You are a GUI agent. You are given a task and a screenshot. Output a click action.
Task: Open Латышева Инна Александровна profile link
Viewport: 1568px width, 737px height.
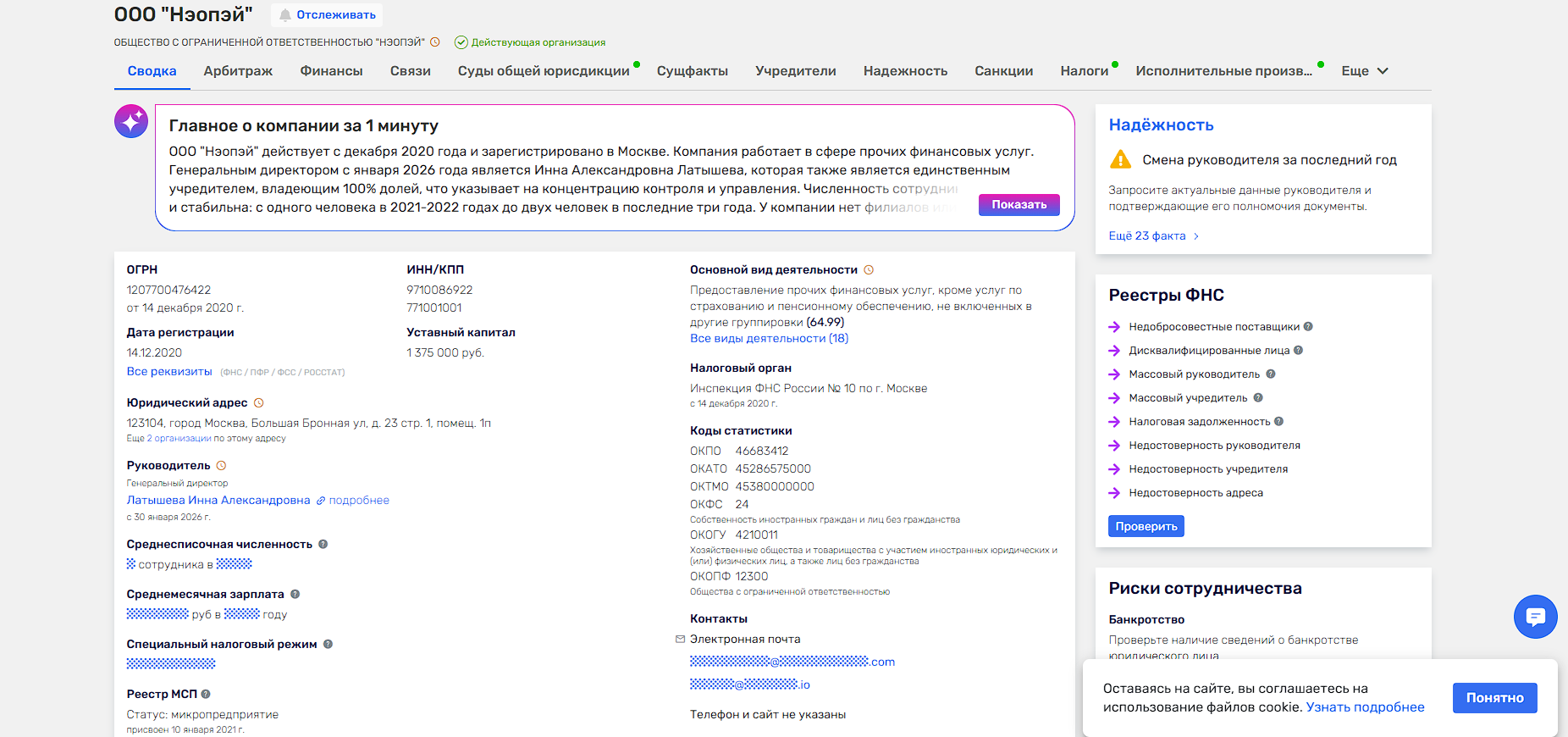tap(218, 501)
